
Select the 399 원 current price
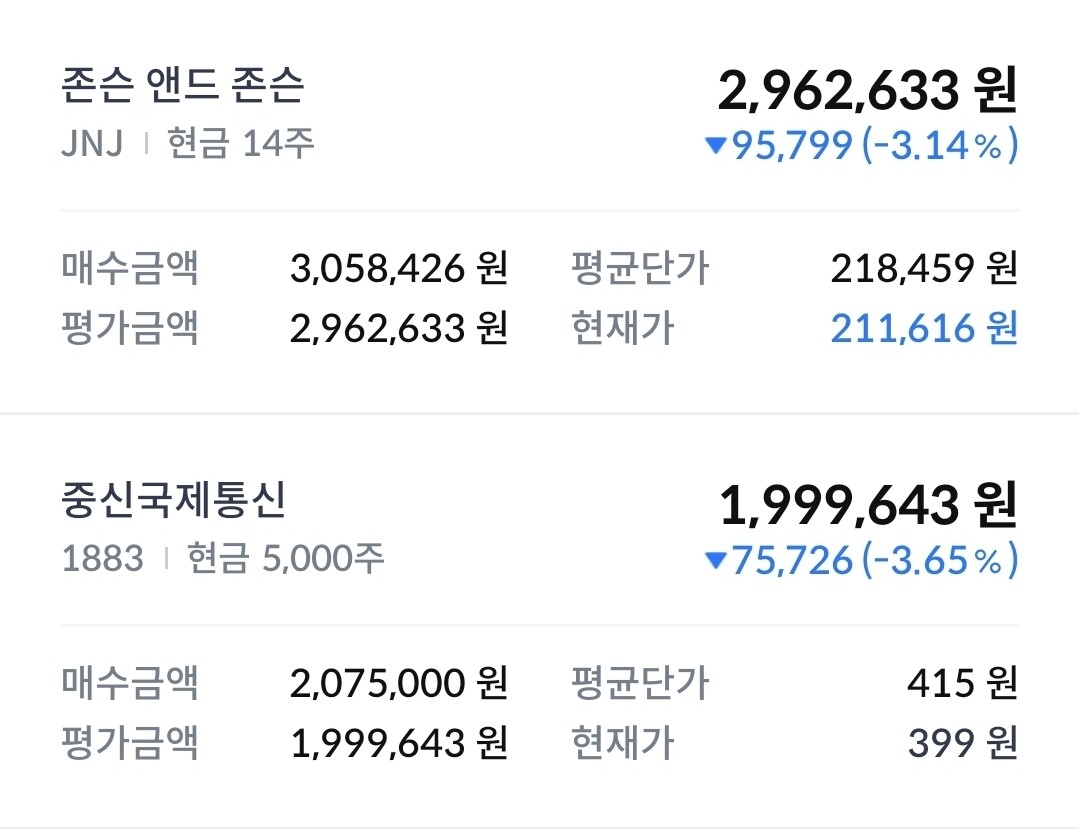962,743
